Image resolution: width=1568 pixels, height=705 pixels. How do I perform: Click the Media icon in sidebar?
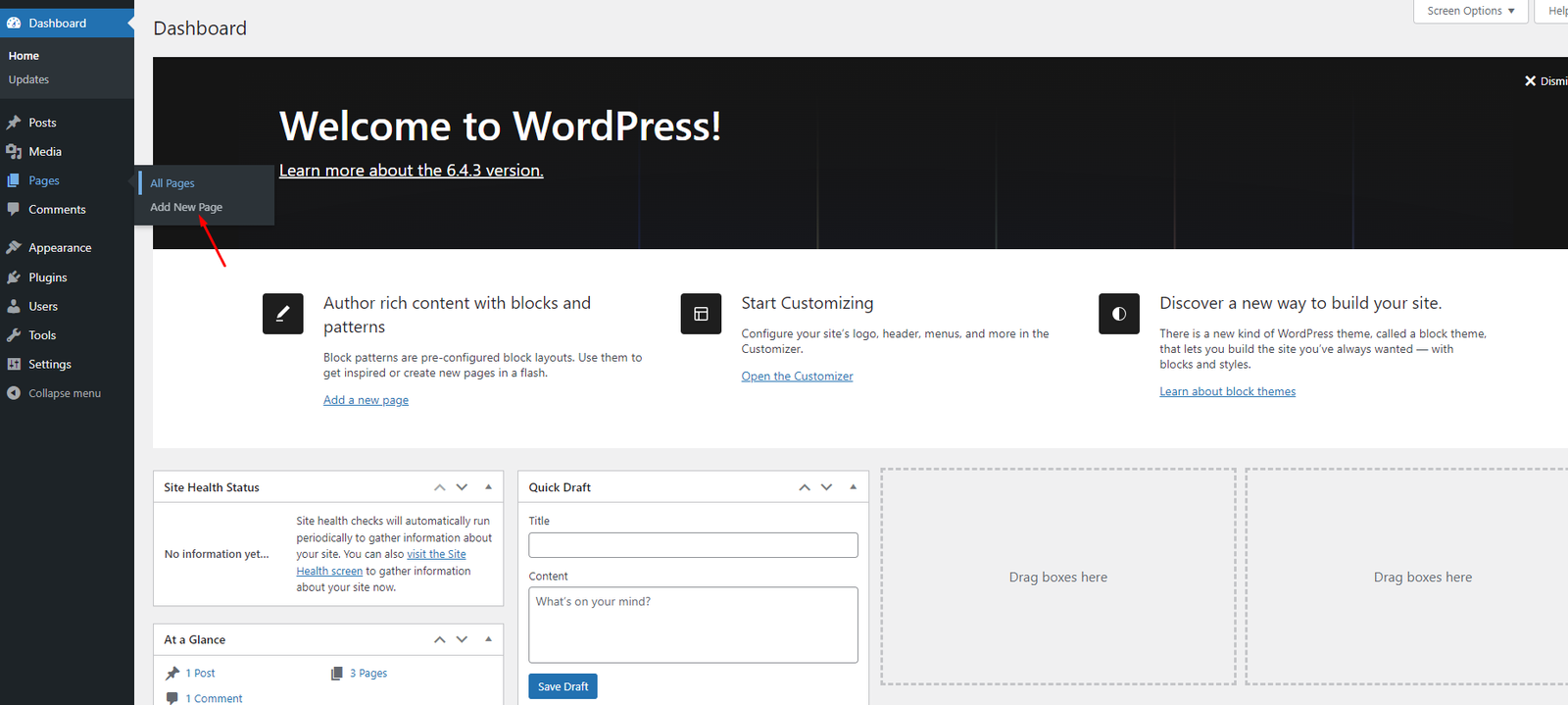point(14,152)
